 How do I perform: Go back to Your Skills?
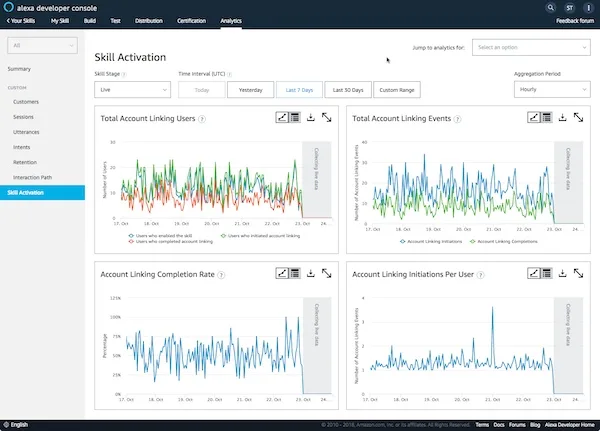point(21,21)
